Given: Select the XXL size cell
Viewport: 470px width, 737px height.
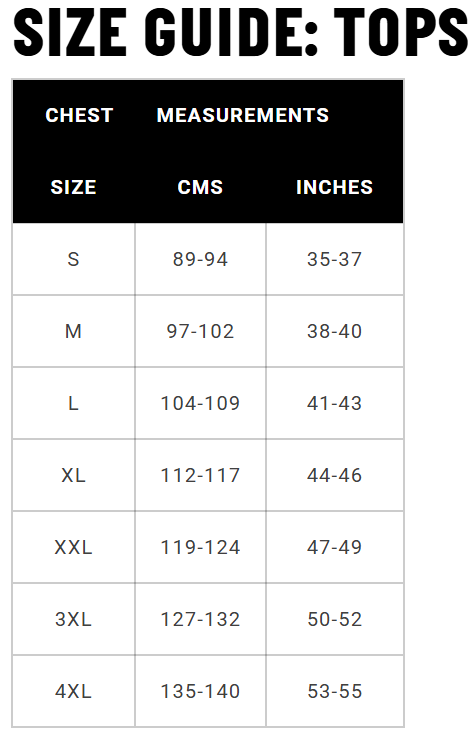Looking at the screenshot, I should tap(73, 547).
